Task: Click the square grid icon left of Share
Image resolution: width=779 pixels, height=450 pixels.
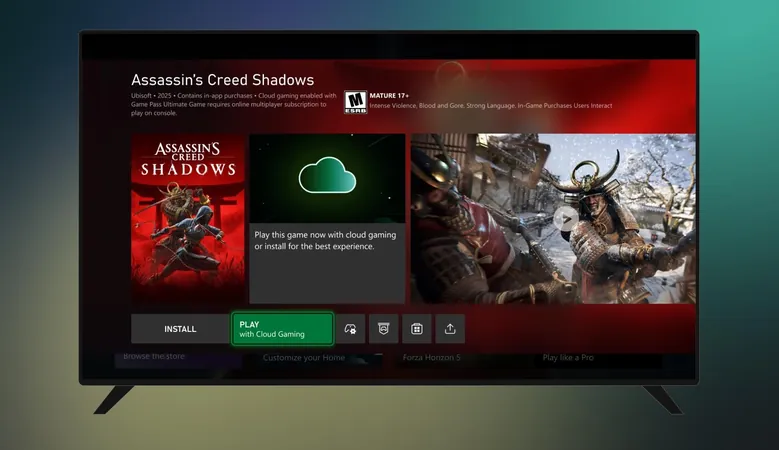Action: click(417, 329)
